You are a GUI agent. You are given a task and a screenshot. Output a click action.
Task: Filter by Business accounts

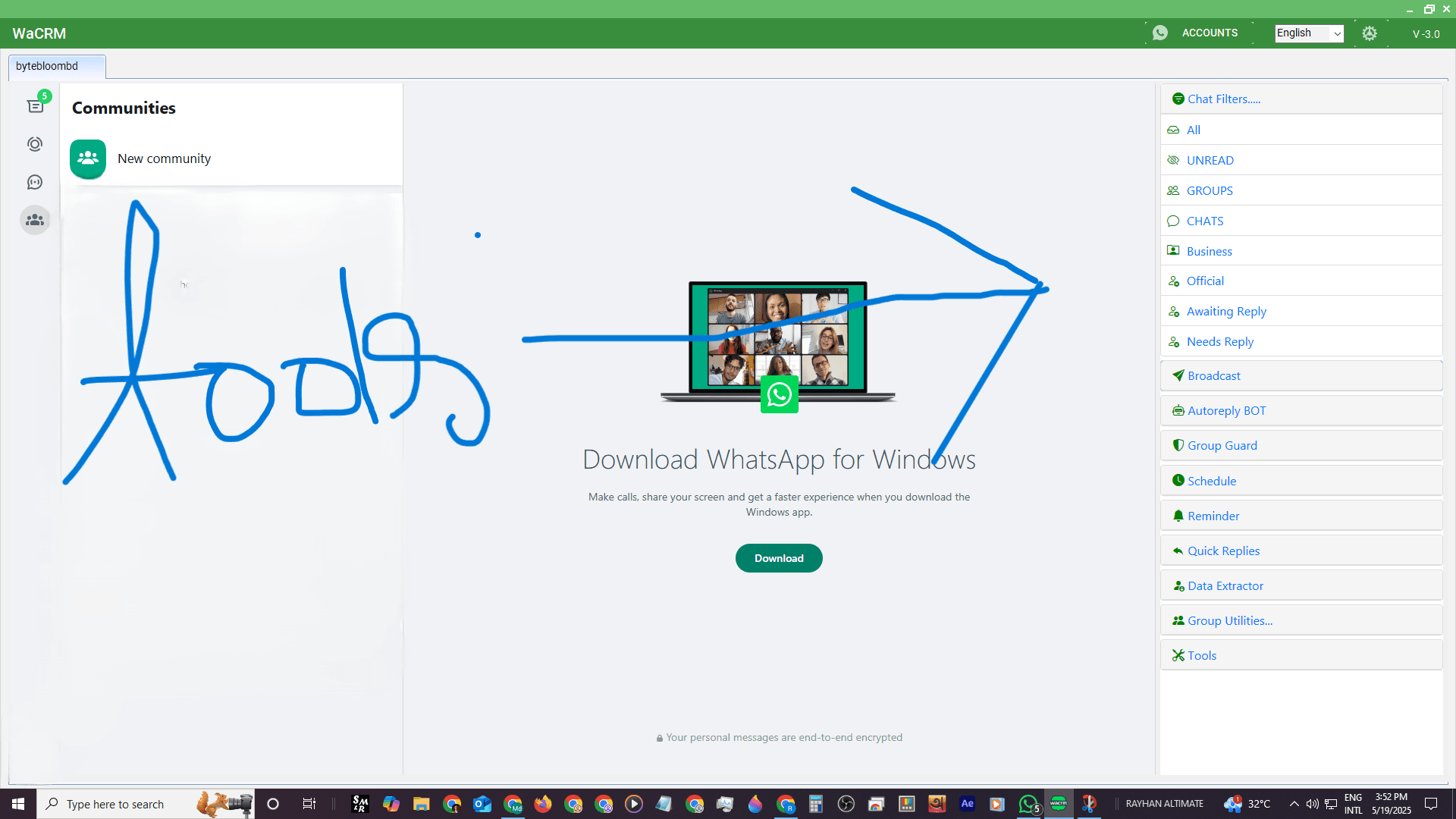pos(1301,251)
